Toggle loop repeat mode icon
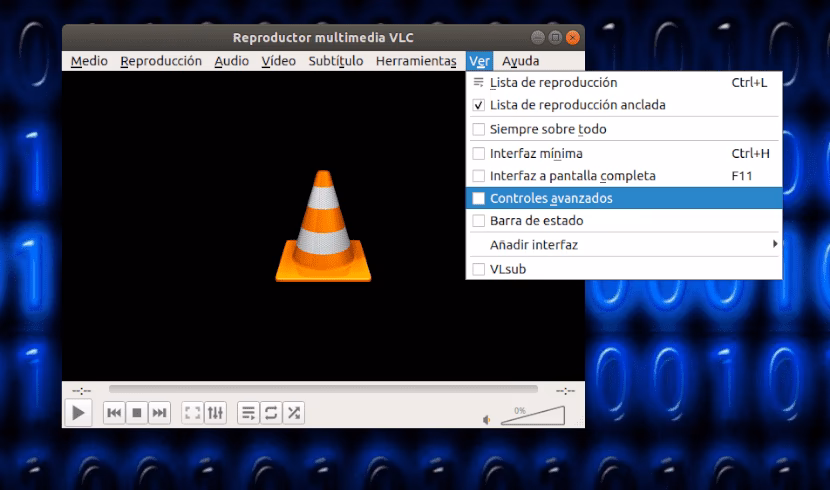 tap(271, 413)
